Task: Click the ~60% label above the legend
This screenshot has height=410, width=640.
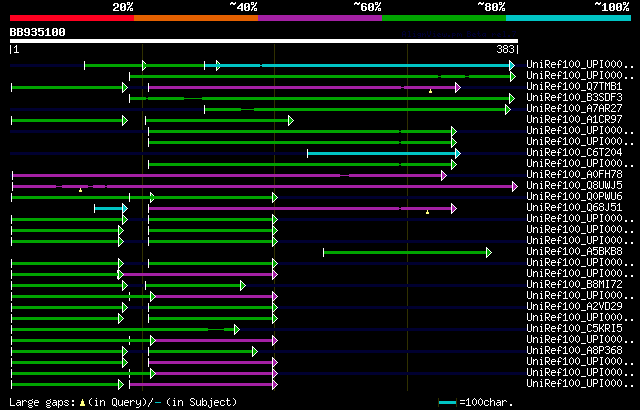Action: pyautogui.click(x=367, y=7)
